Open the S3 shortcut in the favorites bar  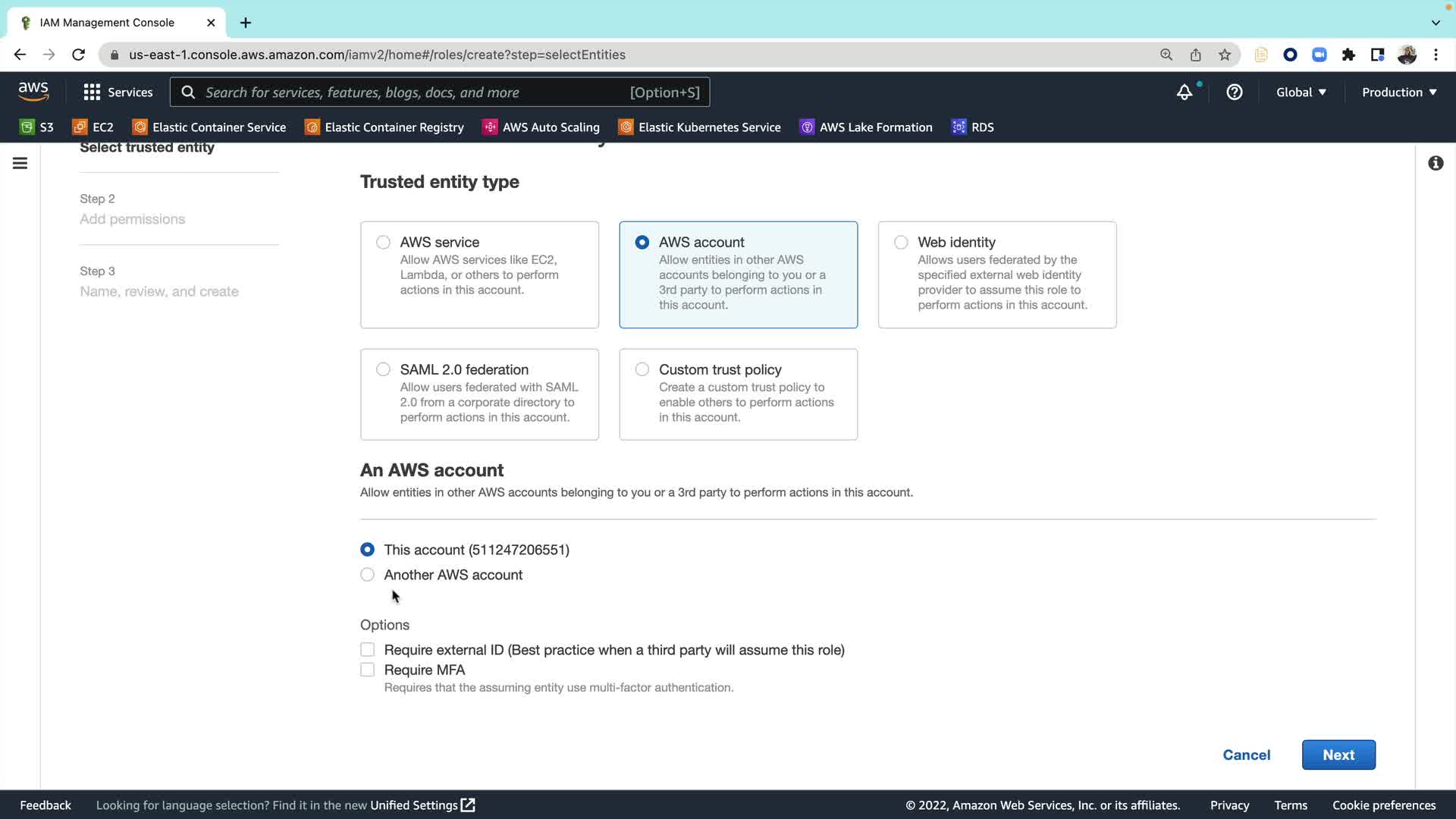coord(37,127)
